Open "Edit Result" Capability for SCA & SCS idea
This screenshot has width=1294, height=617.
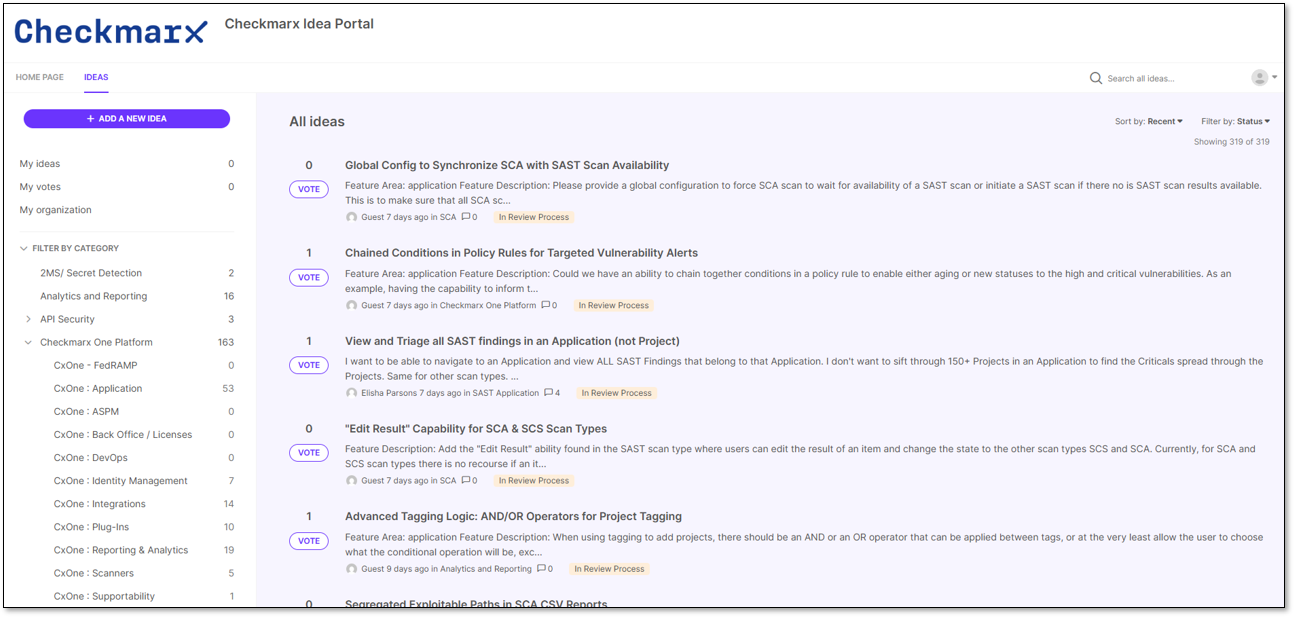pos(476,429)
